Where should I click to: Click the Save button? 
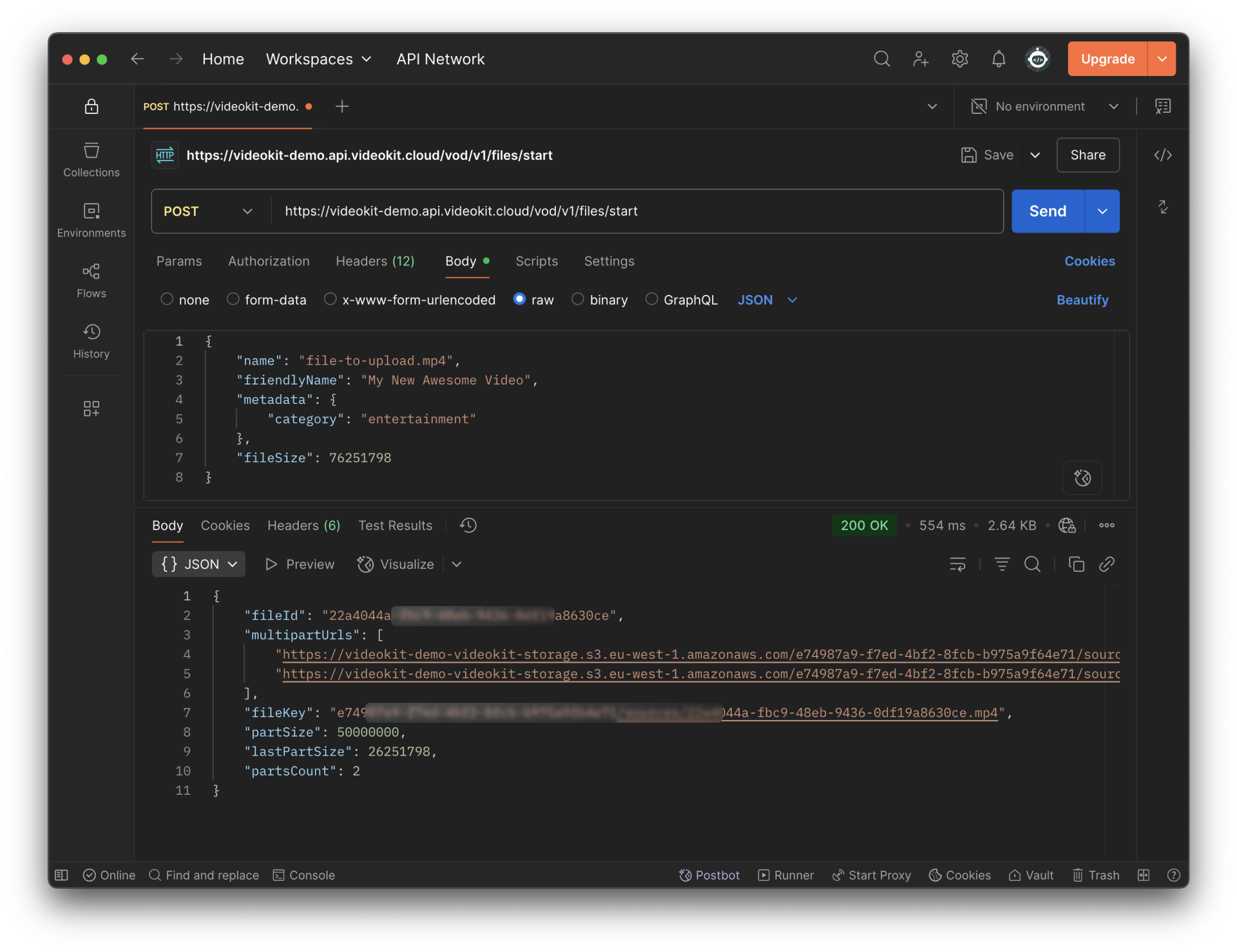pyautogui.click(x=988, y=155)
